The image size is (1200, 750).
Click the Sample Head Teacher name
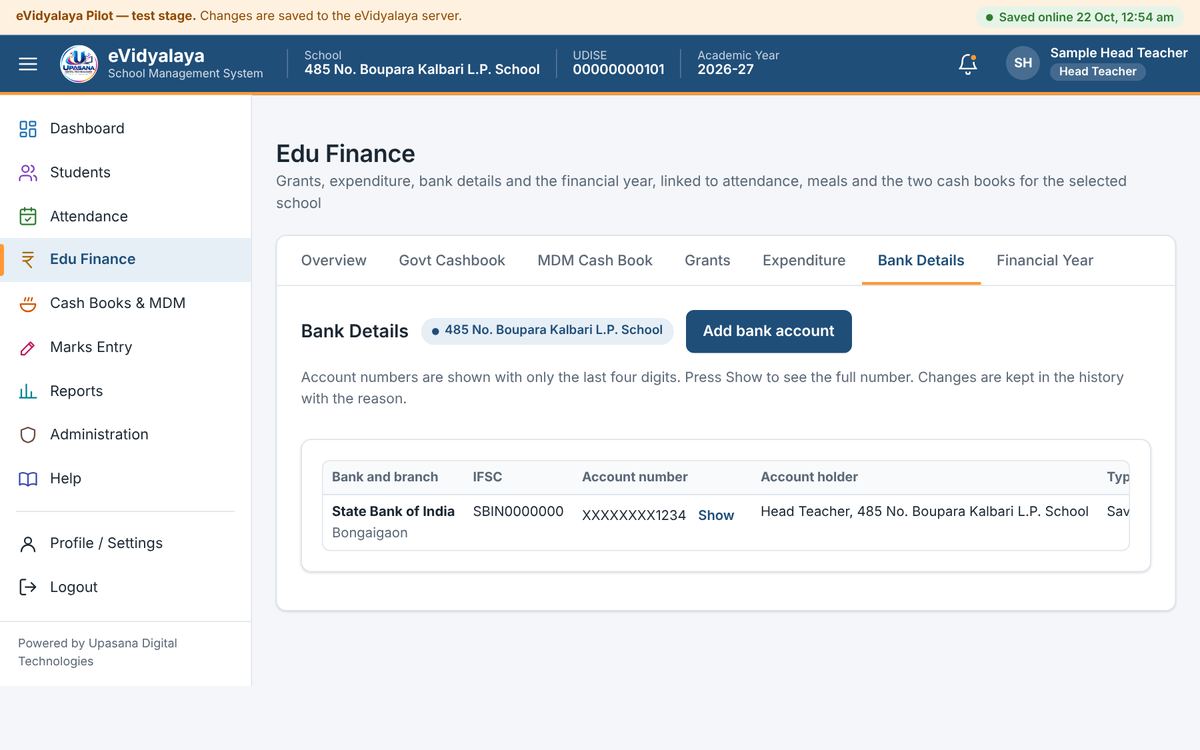(x=1119, y=53)
